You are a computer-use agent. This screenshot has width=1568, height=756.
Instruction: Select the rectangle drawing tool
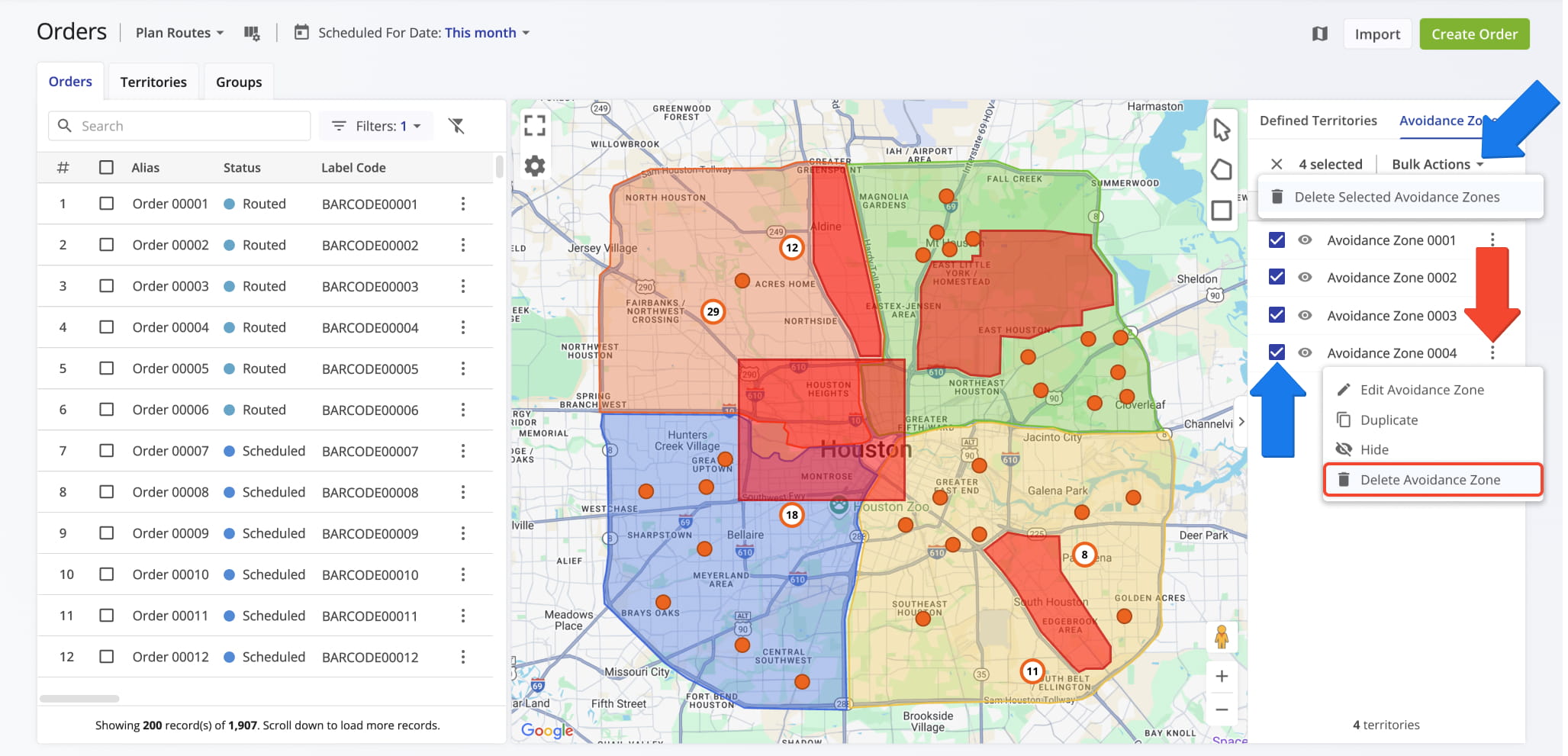[1222, 210]
